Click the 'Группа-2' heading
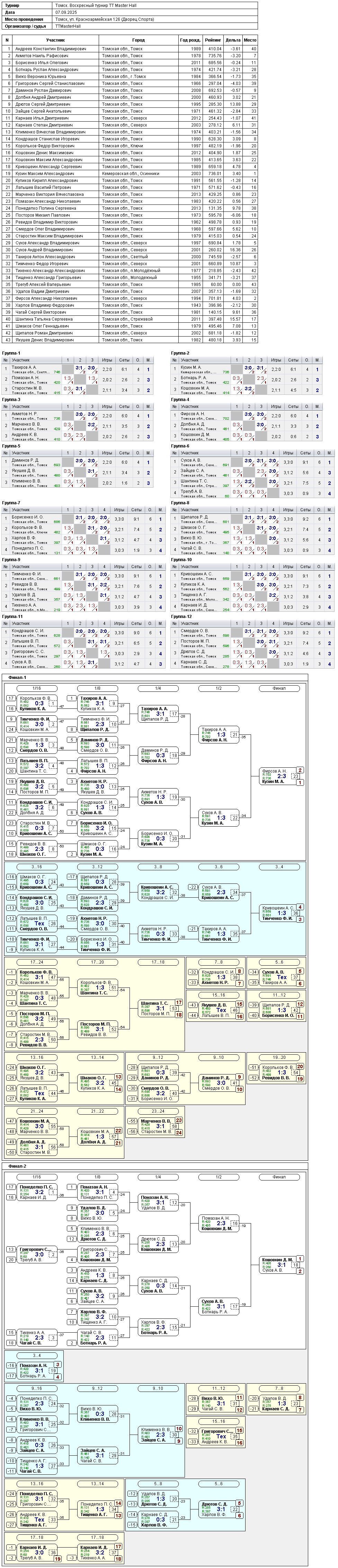338x1568 pixels. pyautogui.click(x=180, y=353)
